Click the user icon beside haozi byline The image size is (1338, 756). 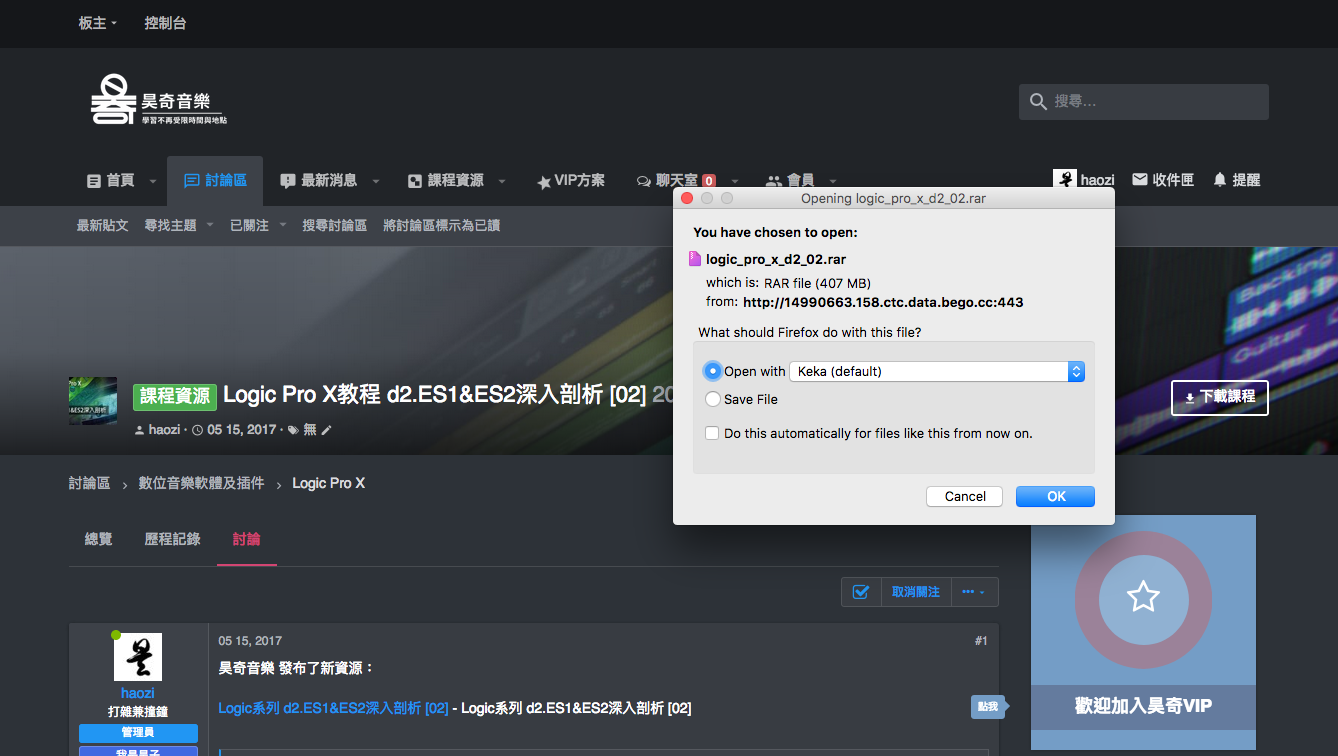(x=140, y=430)
